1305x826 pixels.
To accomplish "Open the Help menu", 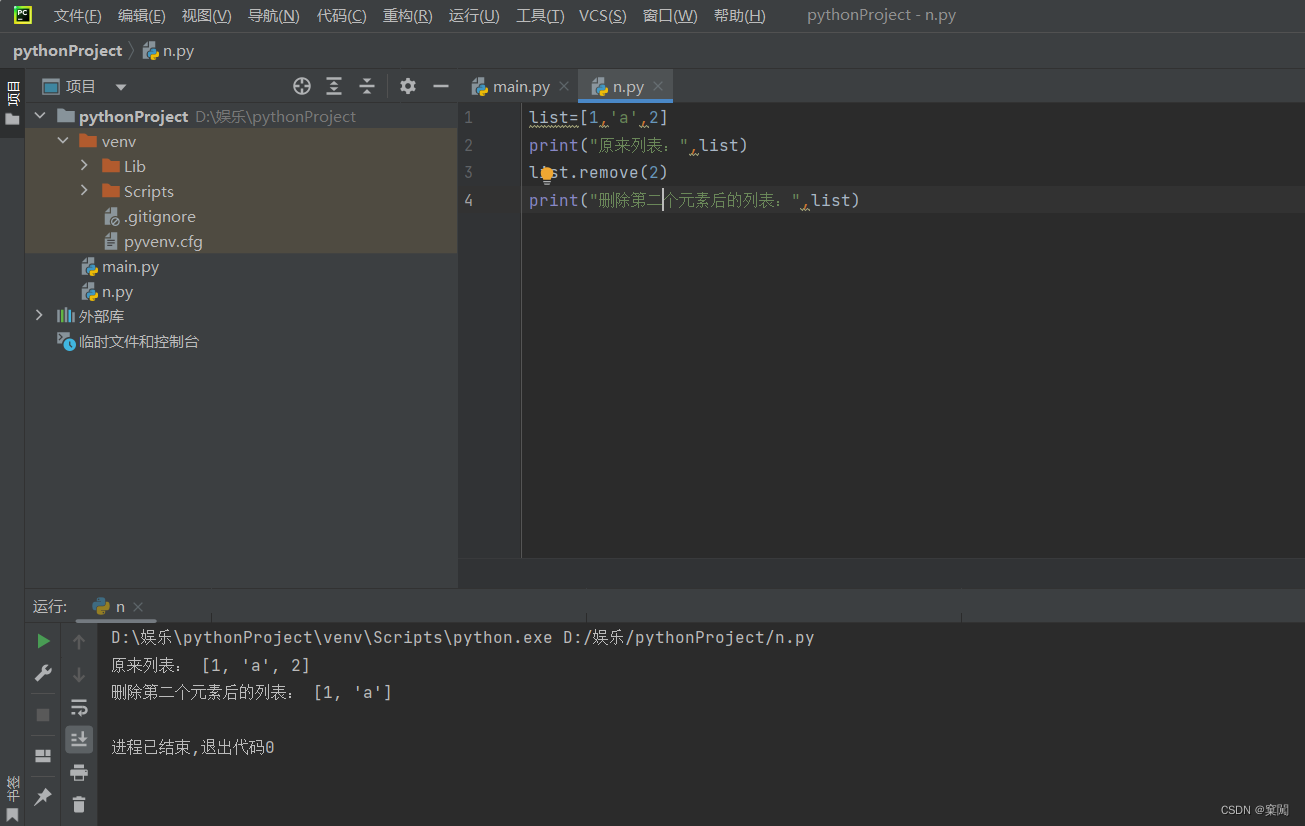I will click(x=739, y=16).
